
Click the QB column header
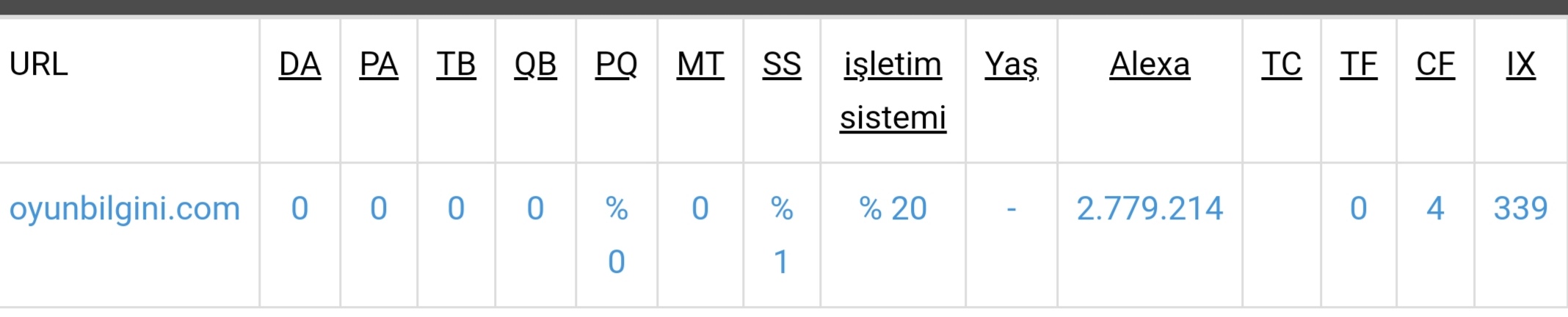(535, 65)
